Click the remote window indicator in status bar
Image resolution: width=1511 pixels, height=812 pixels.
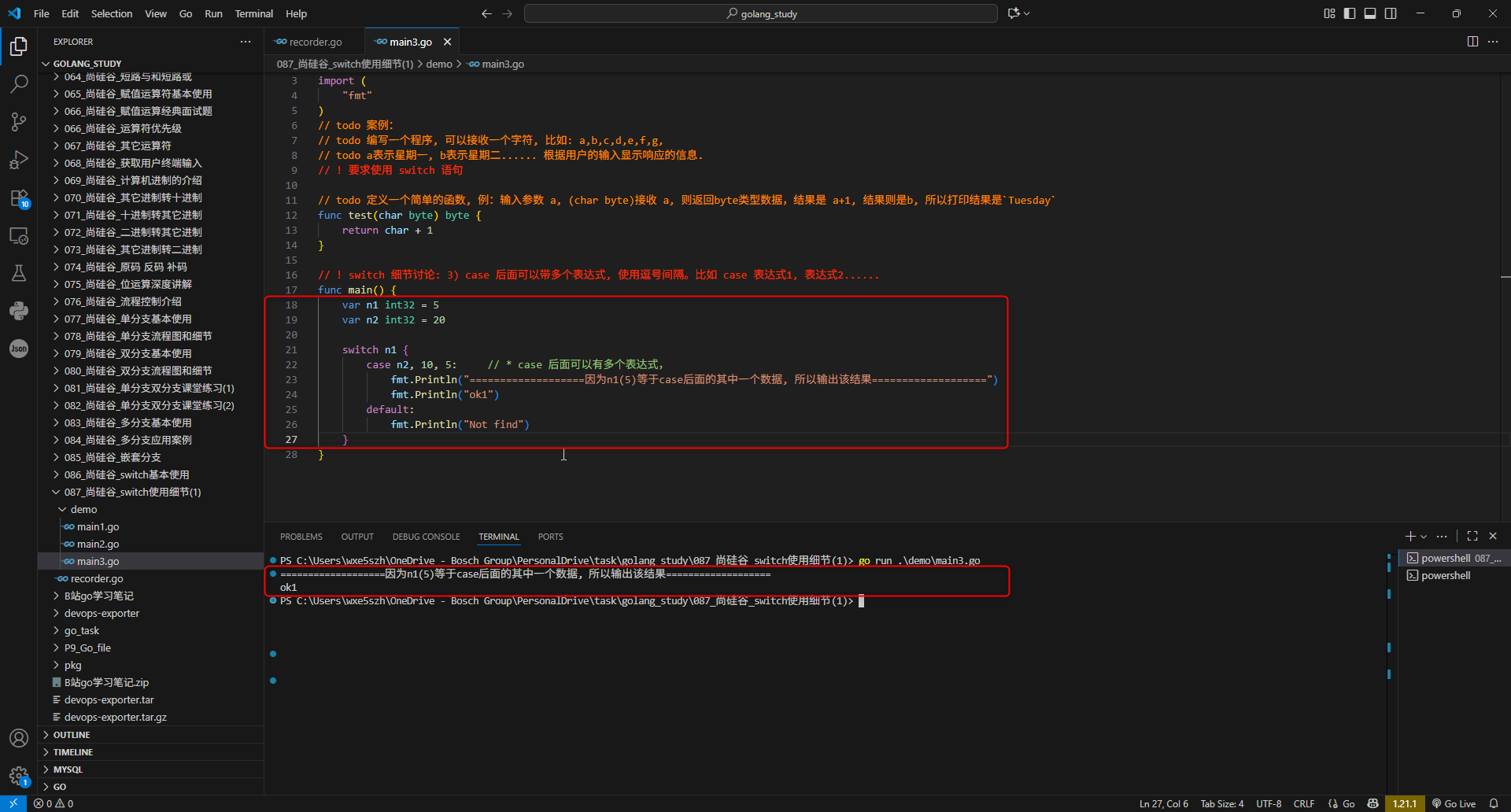13,803
